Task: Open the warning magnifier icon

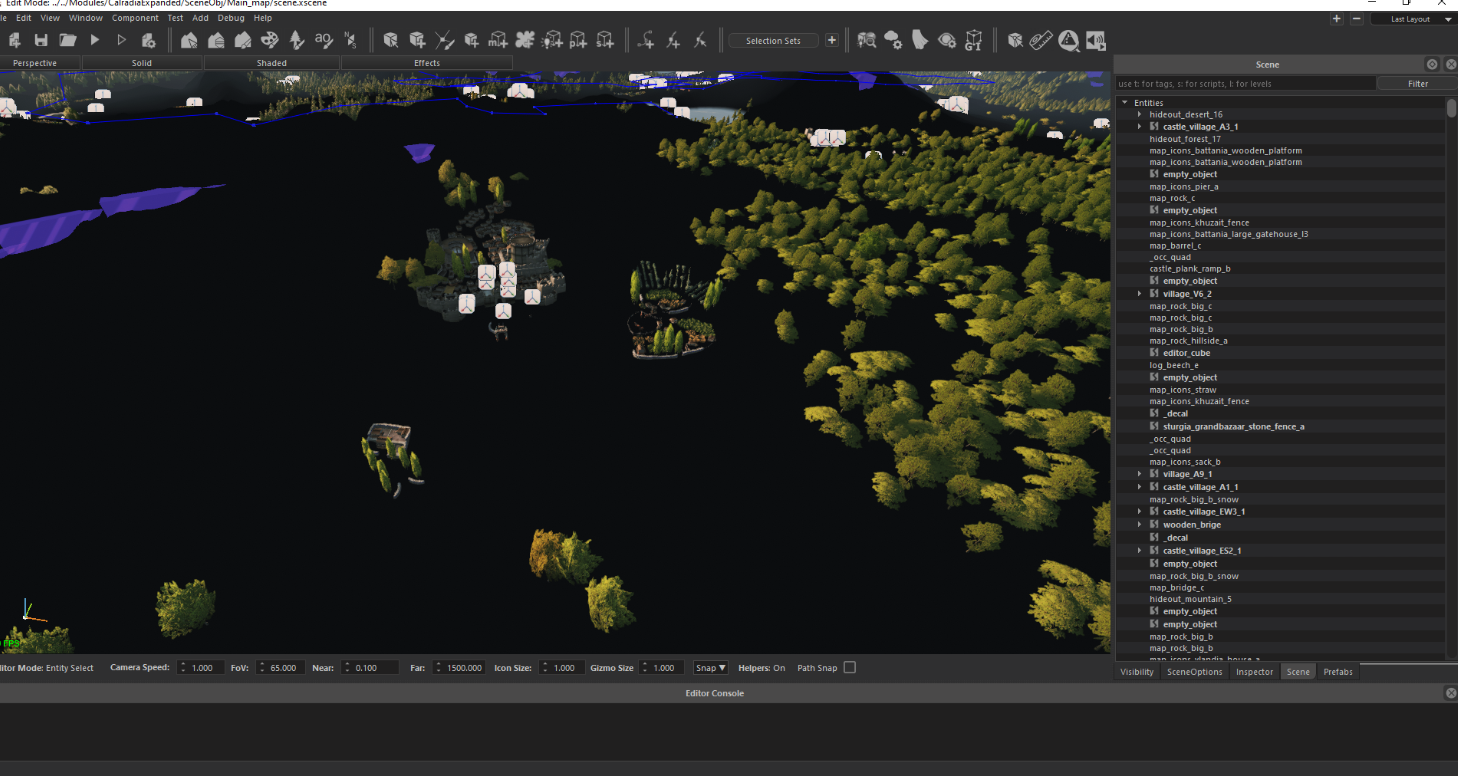Action: [x=1069, y=40]
